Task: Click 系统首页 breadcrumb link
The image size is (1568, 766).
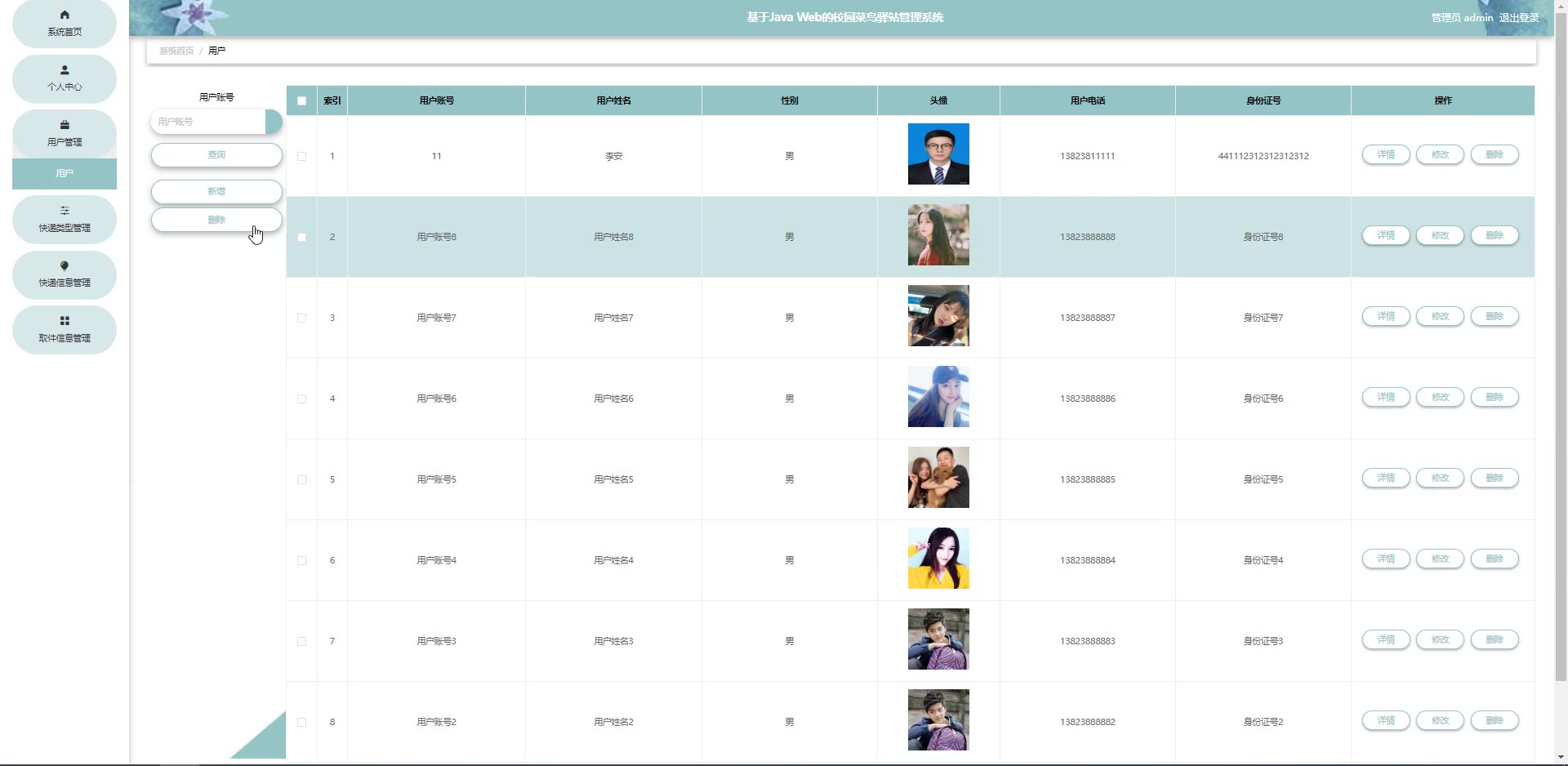Action: (x=176, y=51)
